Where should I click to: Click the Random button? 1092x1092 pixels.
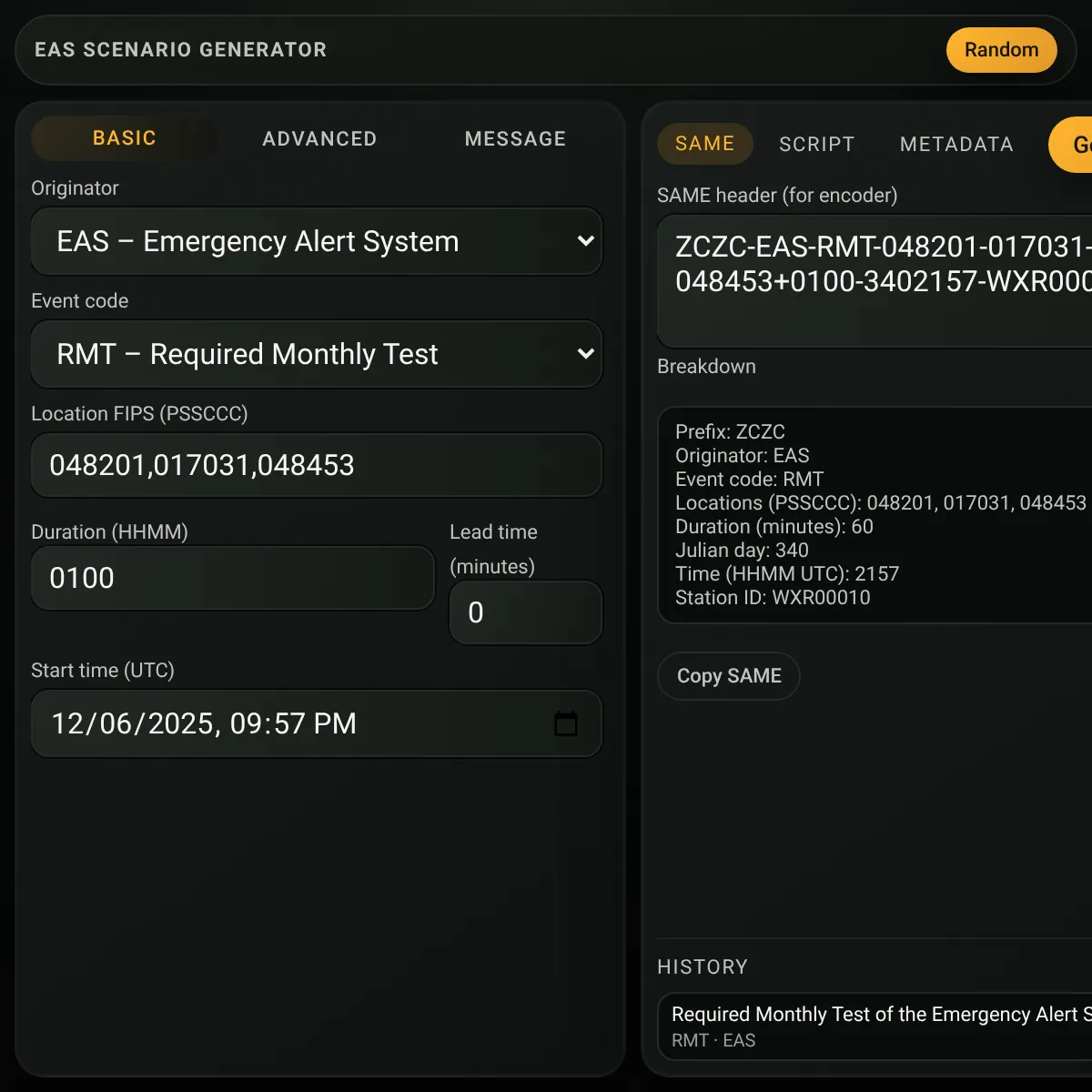pos(1001,50)
